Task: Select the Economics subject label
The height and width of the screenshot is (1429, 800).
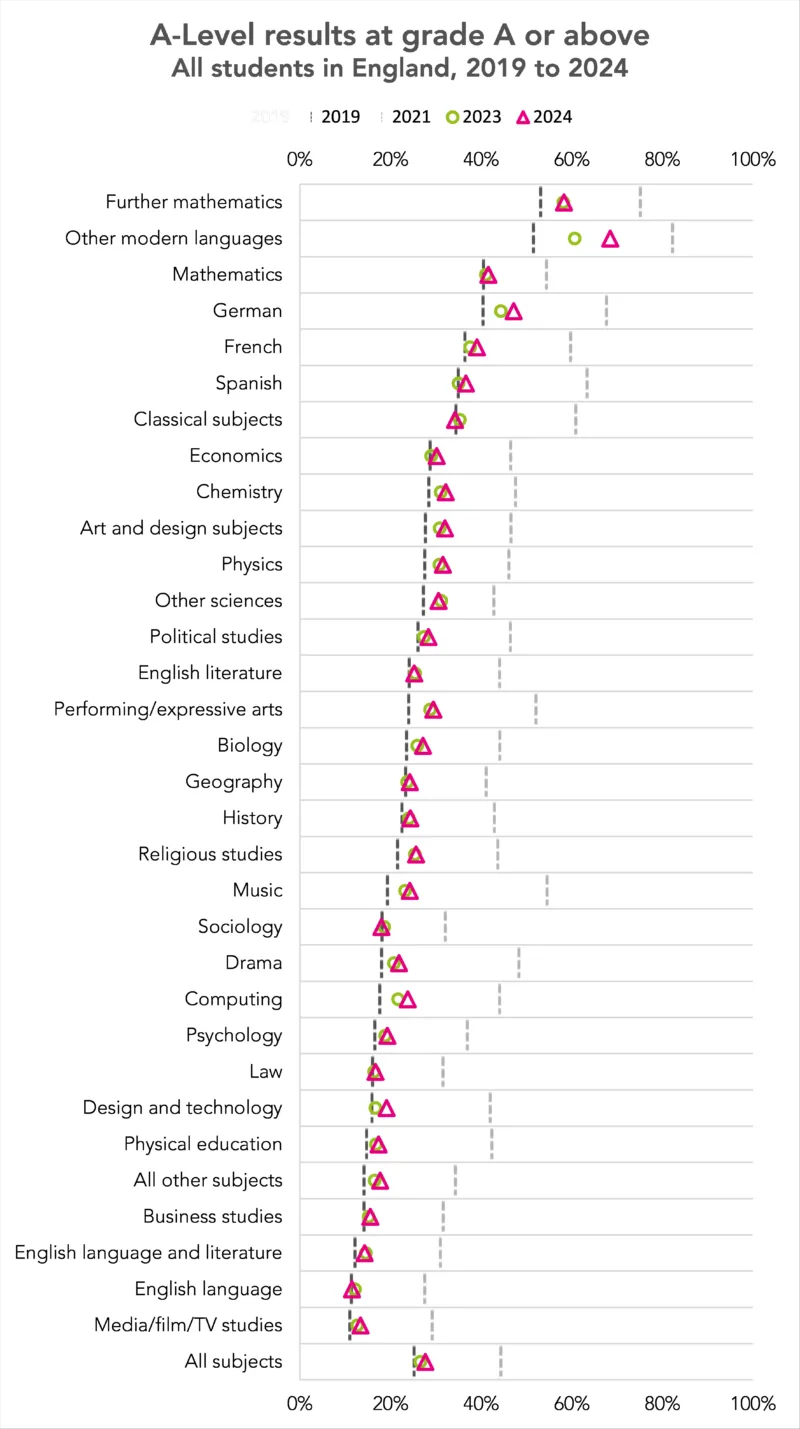Action: (236, 456)
